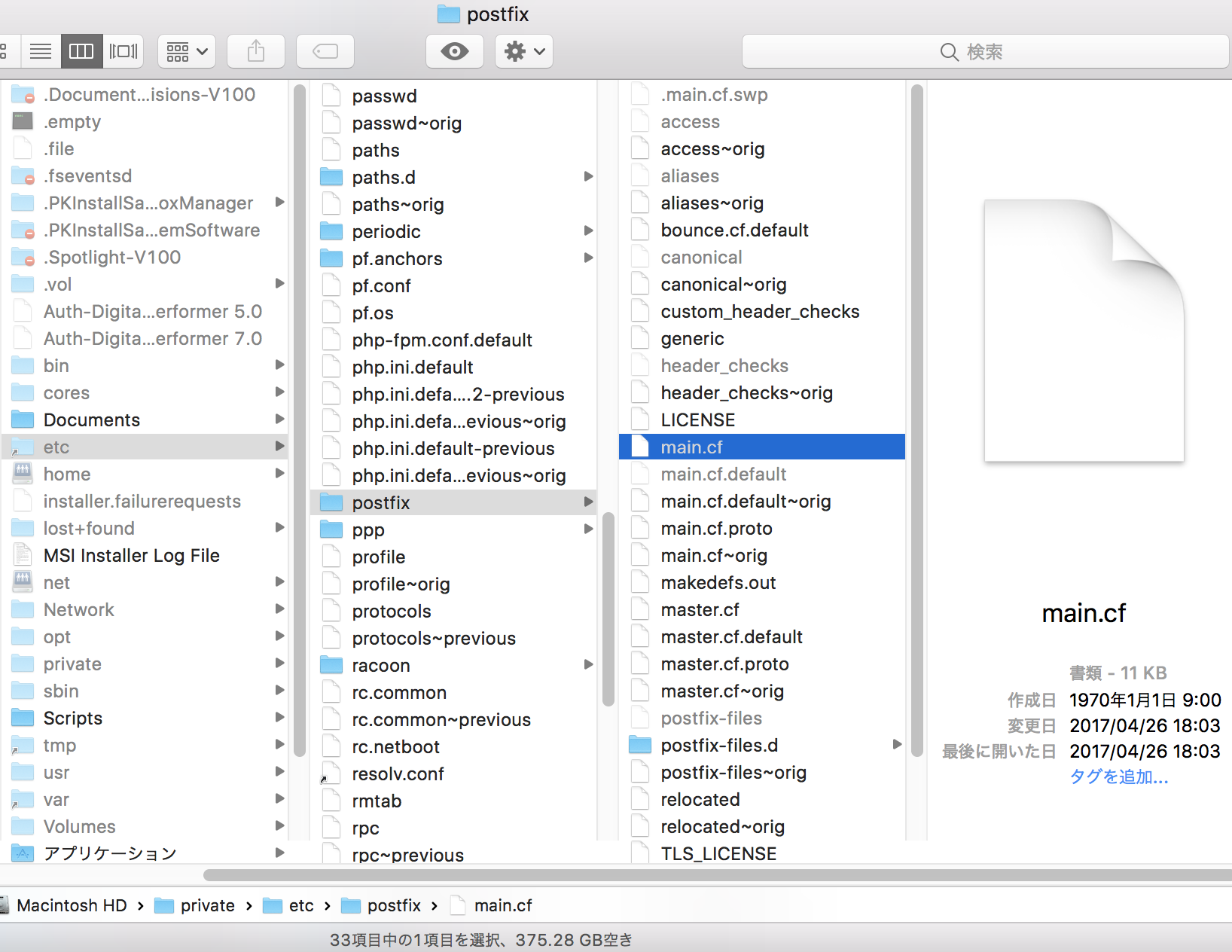The image size is (1232, 952).
Task: Expand the periodic folder arrow
Action: [x=589, y=230]
